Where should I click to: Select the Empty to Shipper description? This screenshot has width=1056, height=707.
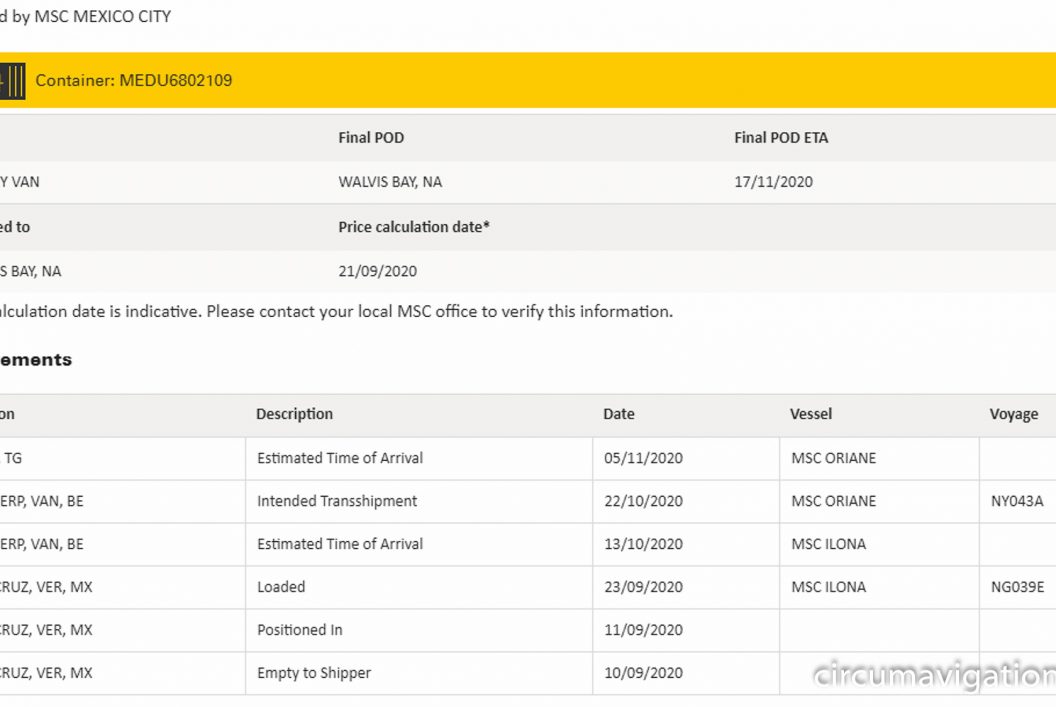click(314, 673)
